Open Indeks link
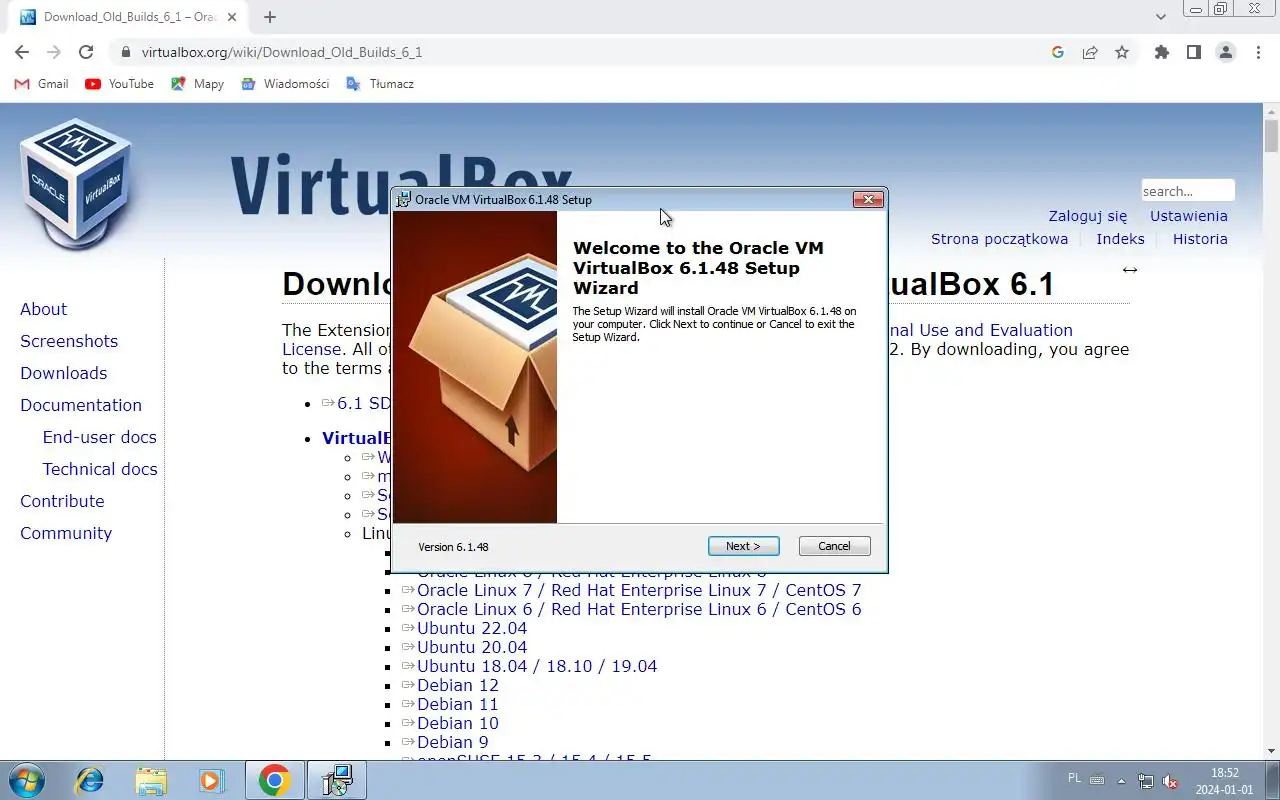Screen dimensions: 1280x800 click(x=1120, y=239)
